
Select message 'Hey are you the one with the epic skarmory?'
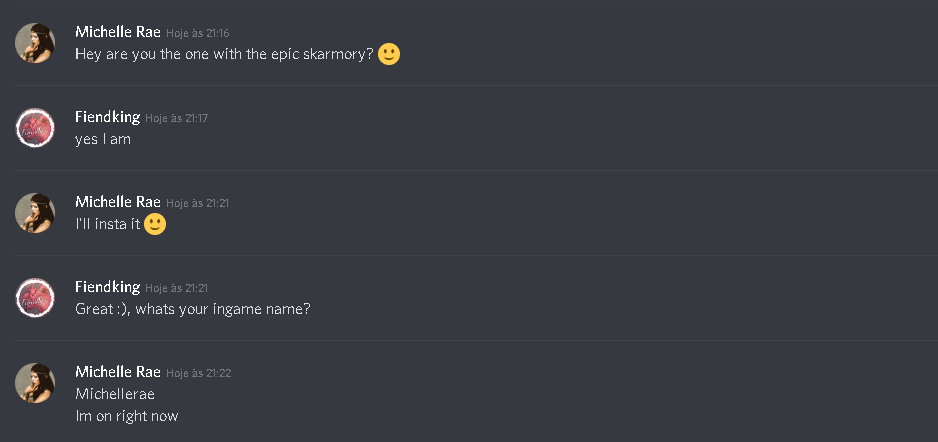pyautogui.click(x=224, y=54)
